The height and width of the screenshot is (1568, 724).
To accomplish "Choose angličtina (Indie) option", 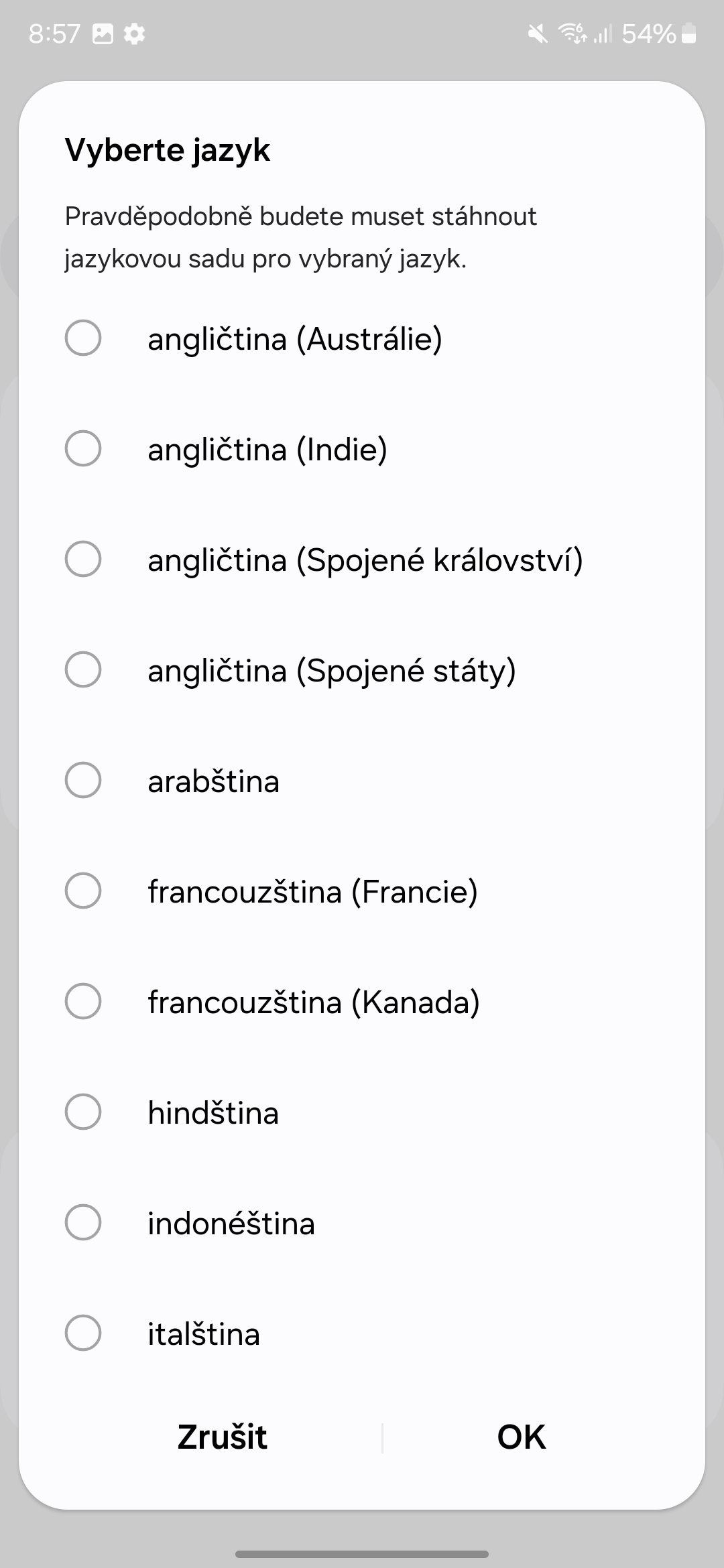I will [x=83, y=448].
